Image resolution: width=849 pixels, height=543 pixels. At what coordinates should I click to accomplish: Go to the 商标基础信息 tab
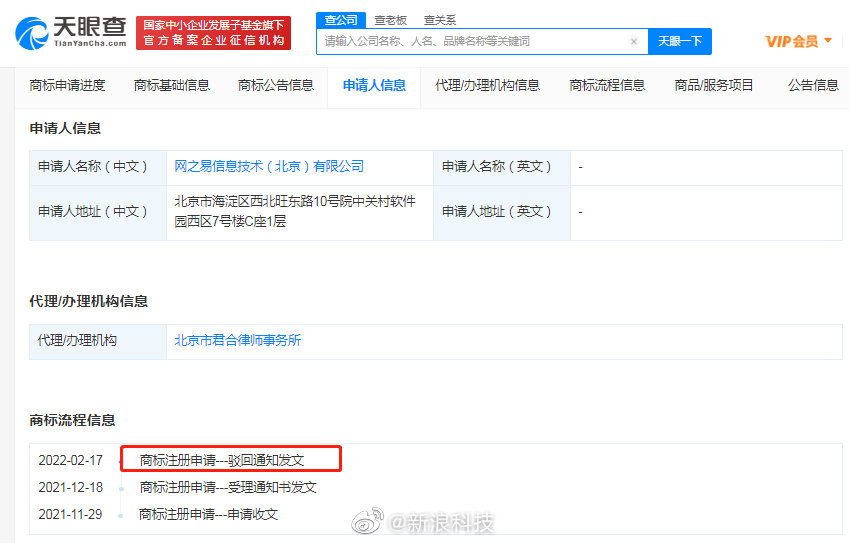(172, 86)
